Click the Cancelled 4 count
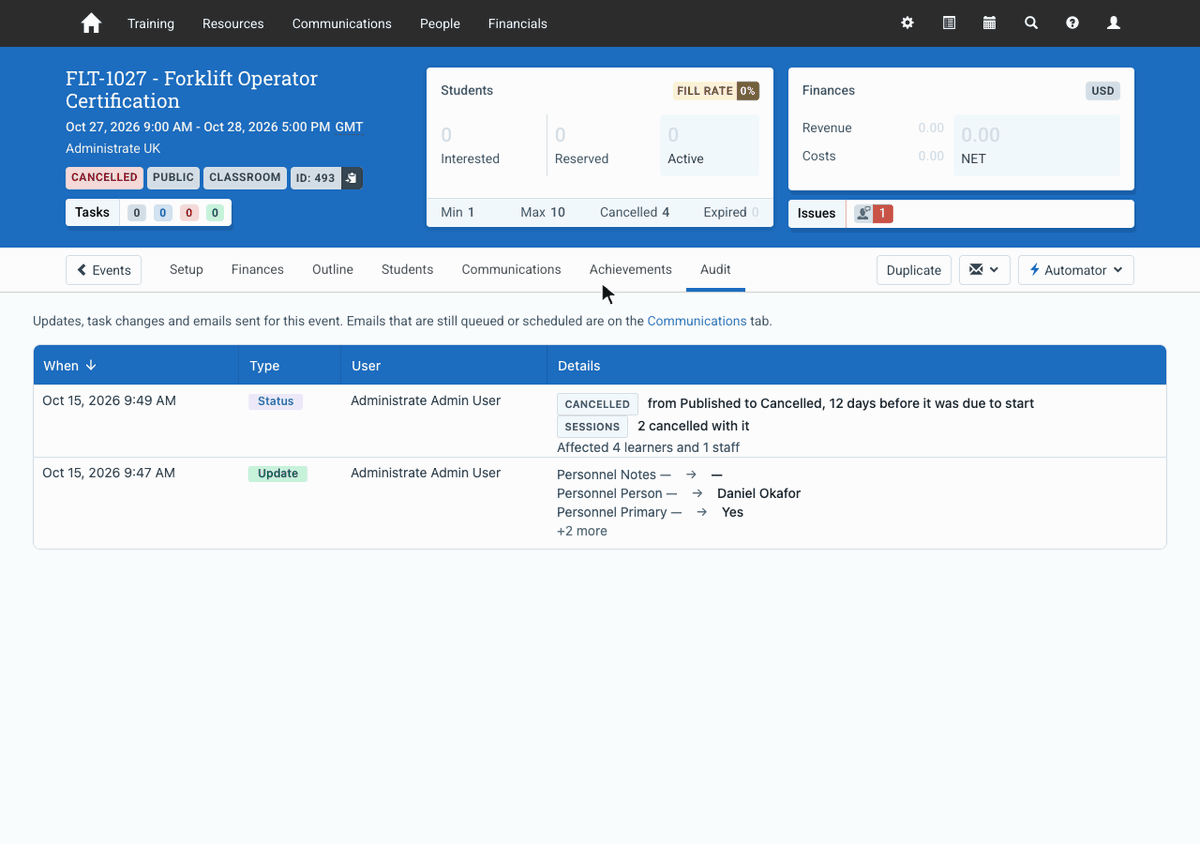 click(635, 212)
